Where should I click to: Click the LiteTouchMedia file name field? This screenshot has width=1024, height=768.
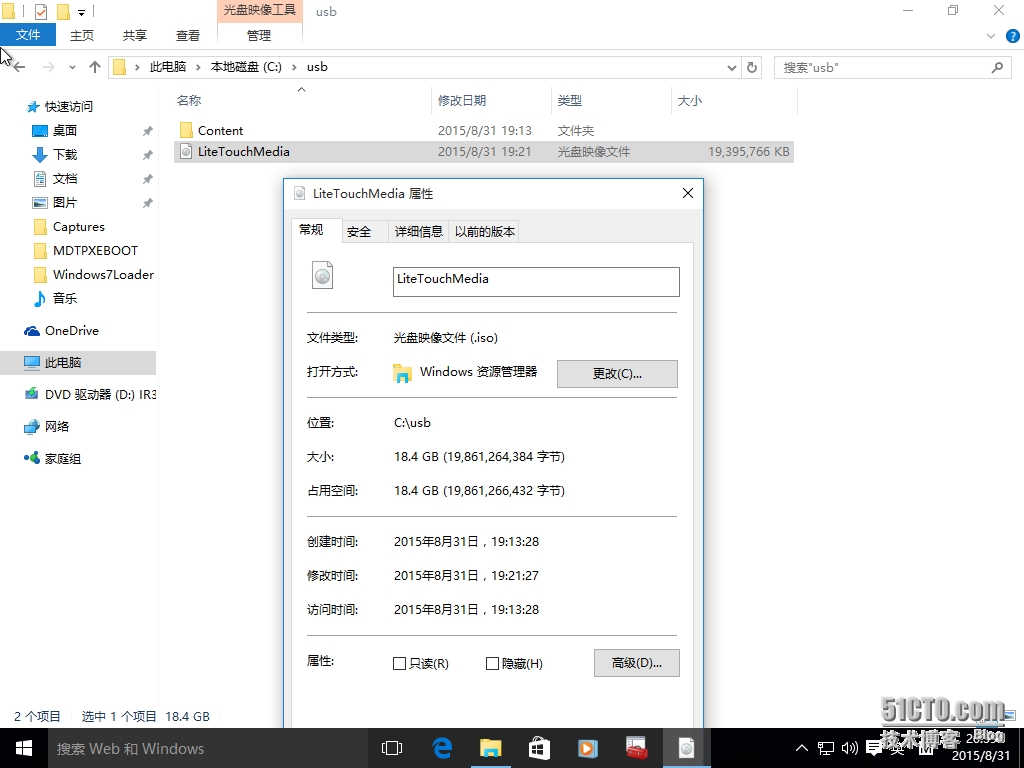tap(536, 281)
